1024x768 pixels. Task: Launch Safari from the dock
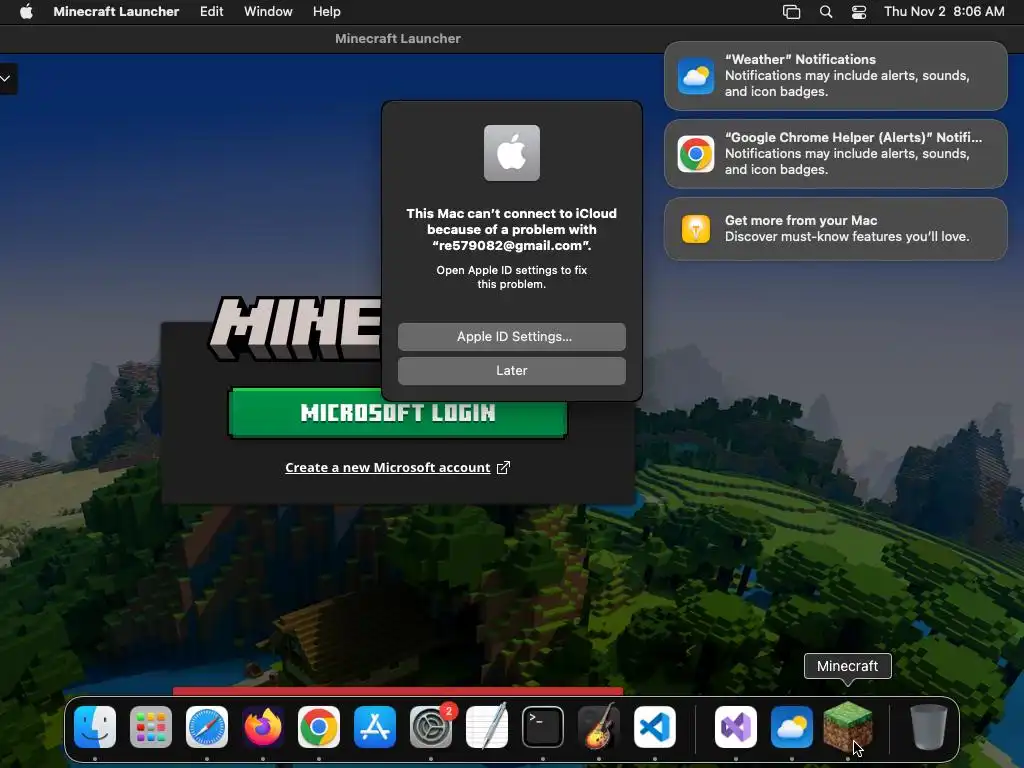coord(207,726)
